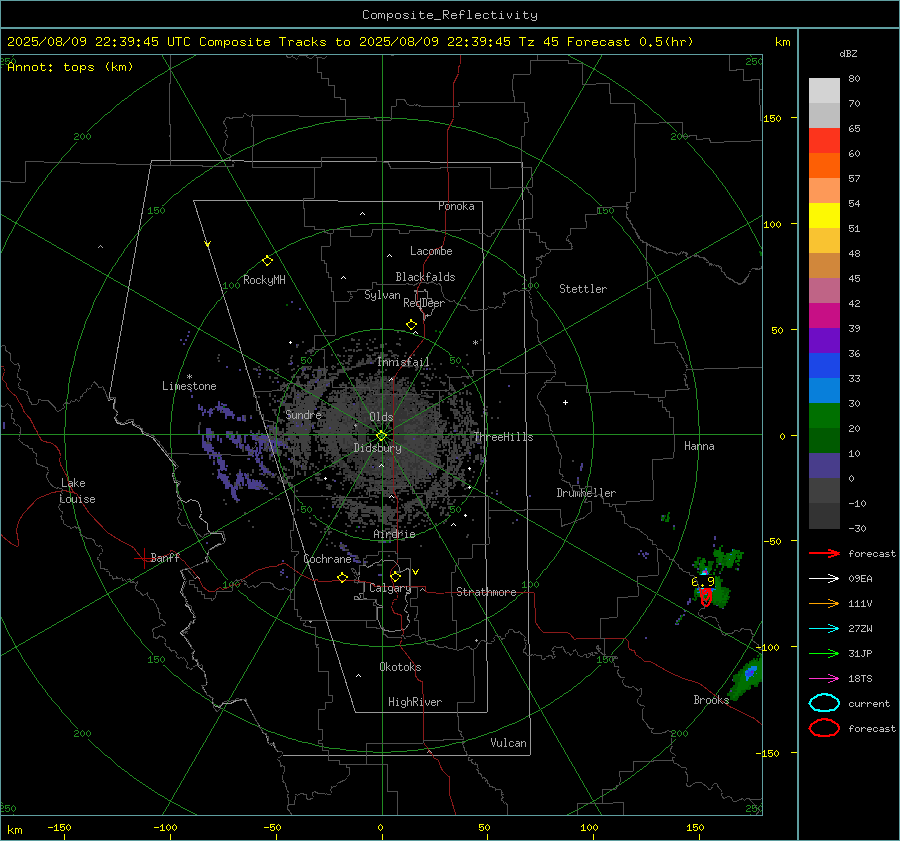Click the Drumheller label
Screen dimensions: 900x841
click(586, 493)
